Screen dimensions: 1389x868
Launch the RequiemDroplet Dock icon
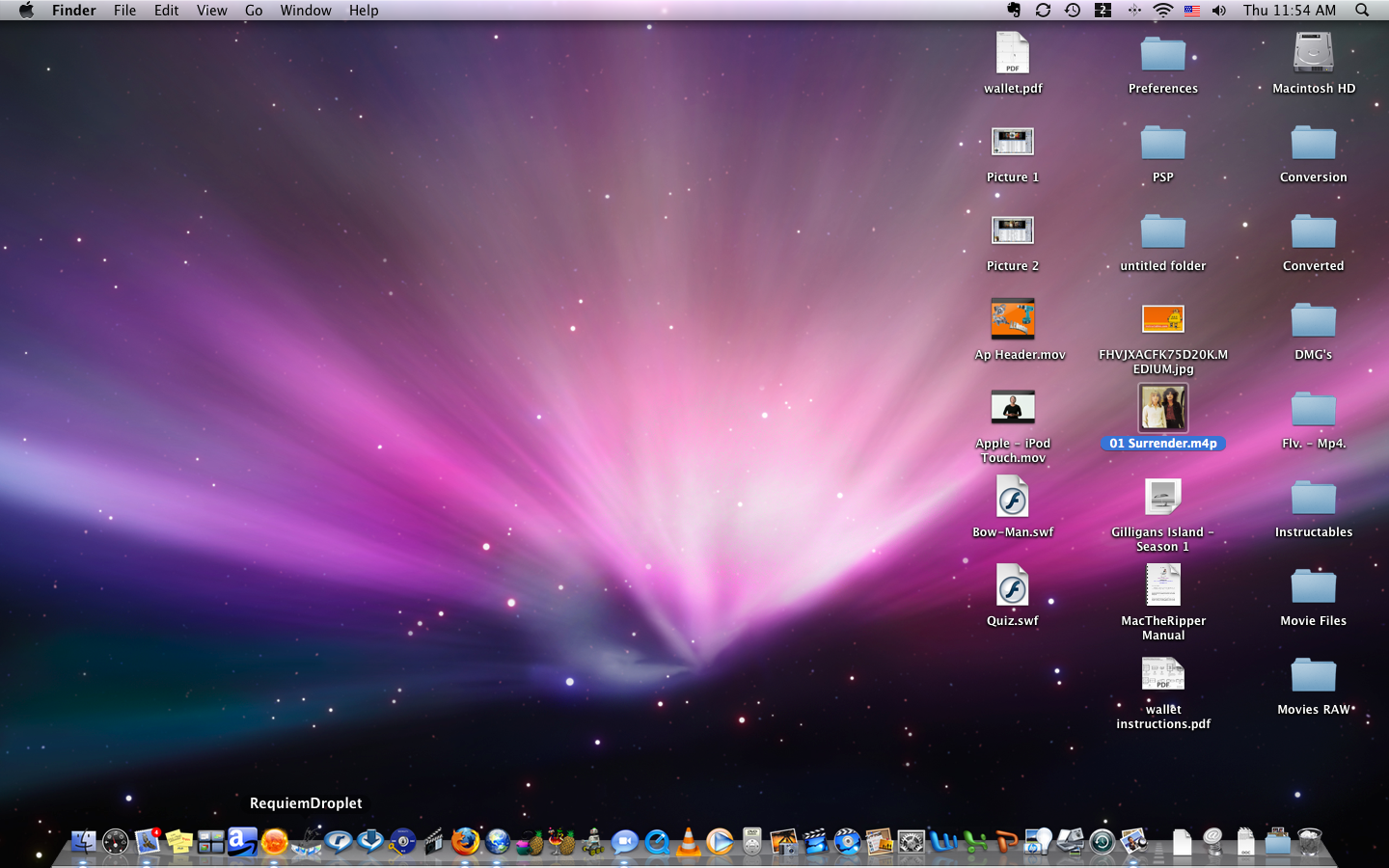pos(307,842)
